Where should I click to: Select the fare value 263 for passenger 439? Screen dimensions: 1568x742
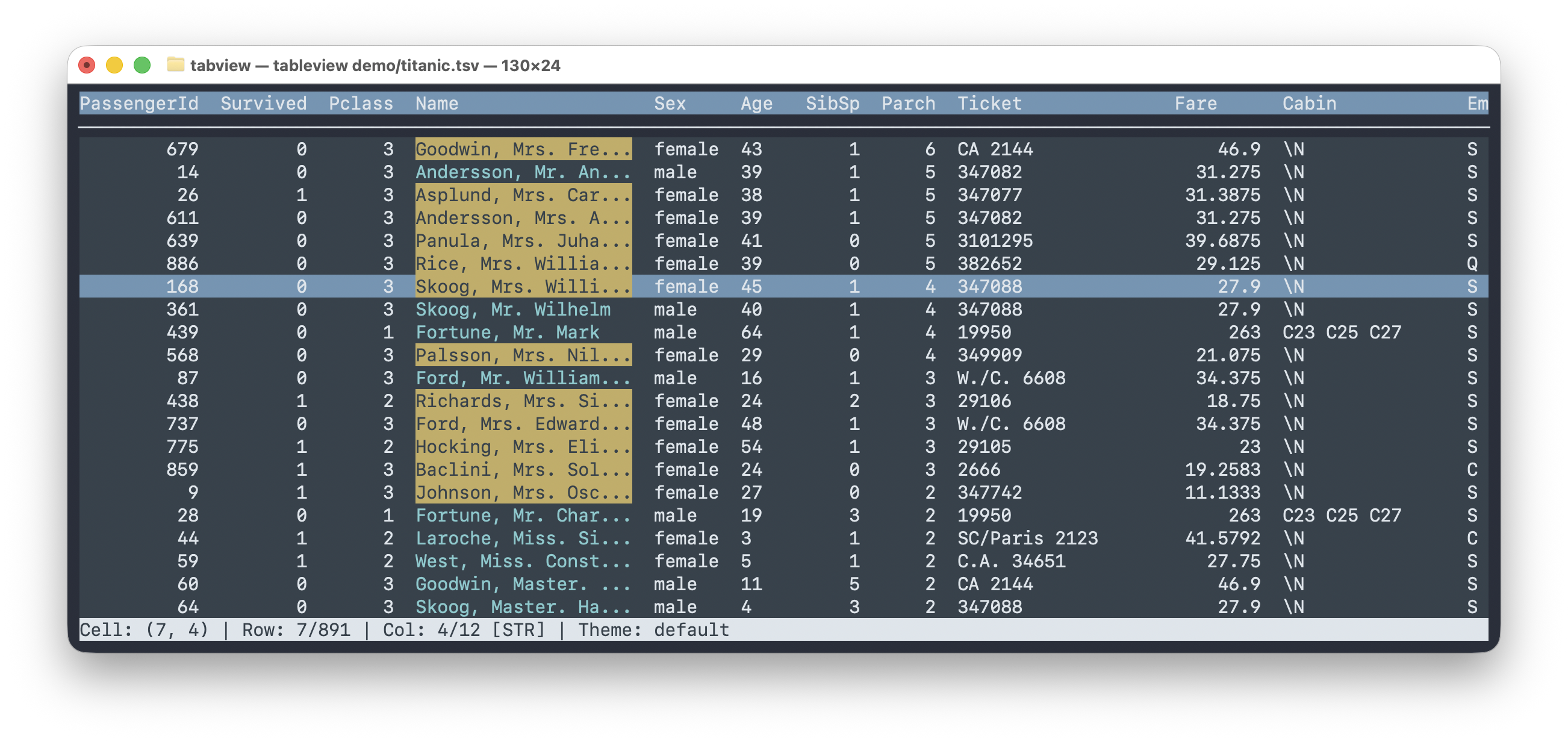[x=1245, y=332]
